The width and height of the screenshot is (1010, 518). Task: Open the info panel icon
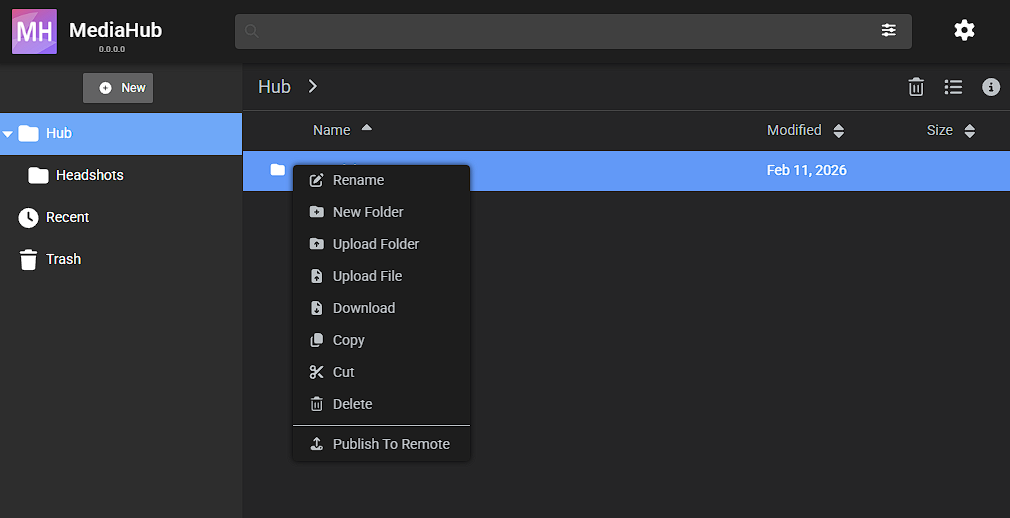pyautogui.click(x=991, y=87)
